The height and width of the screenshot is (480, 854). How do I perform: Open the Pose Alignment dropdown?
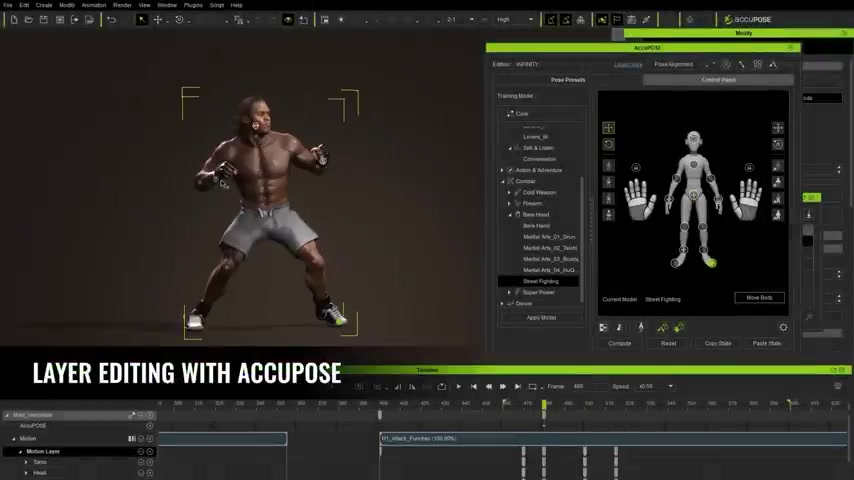click(x=685, y=64)
